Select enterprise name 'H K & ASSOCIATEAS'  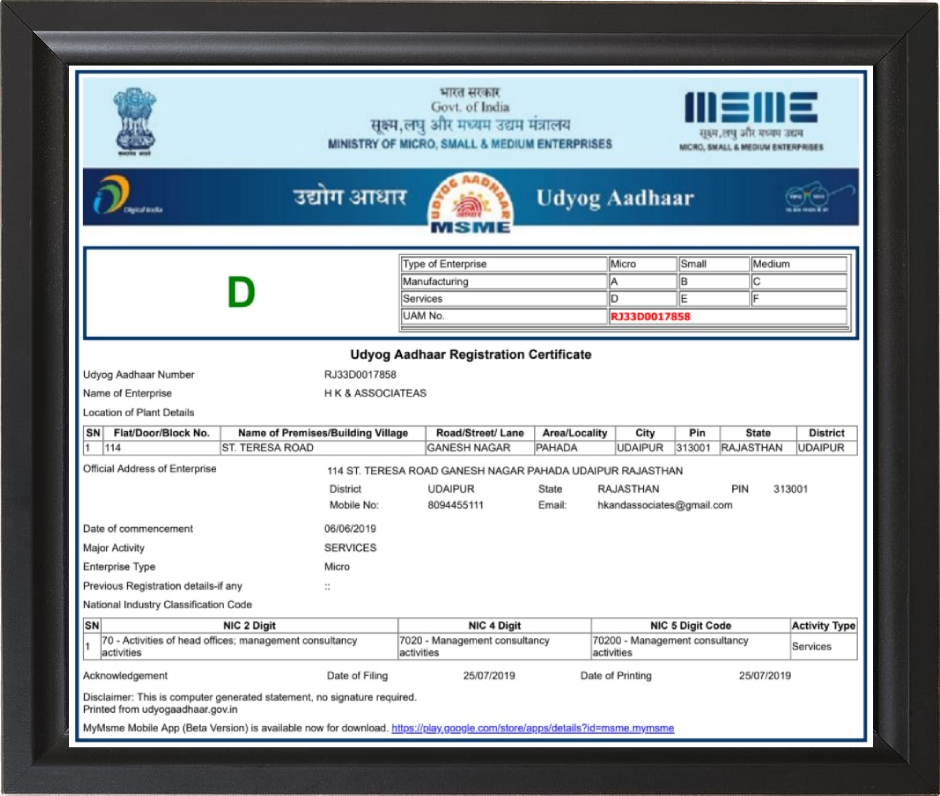click(375, 393)
